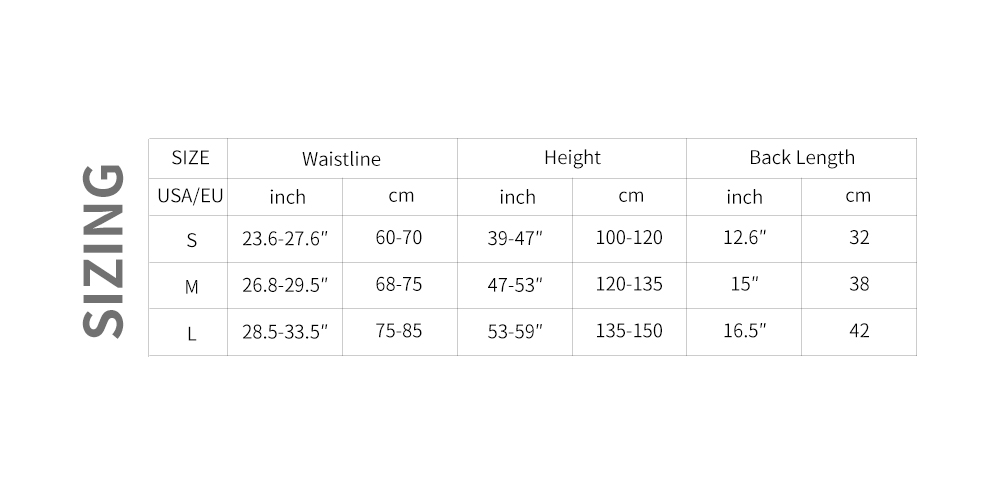1000x495 pixels.
Task: Select the 120-135 height cm cell
Action: [629, 285]
